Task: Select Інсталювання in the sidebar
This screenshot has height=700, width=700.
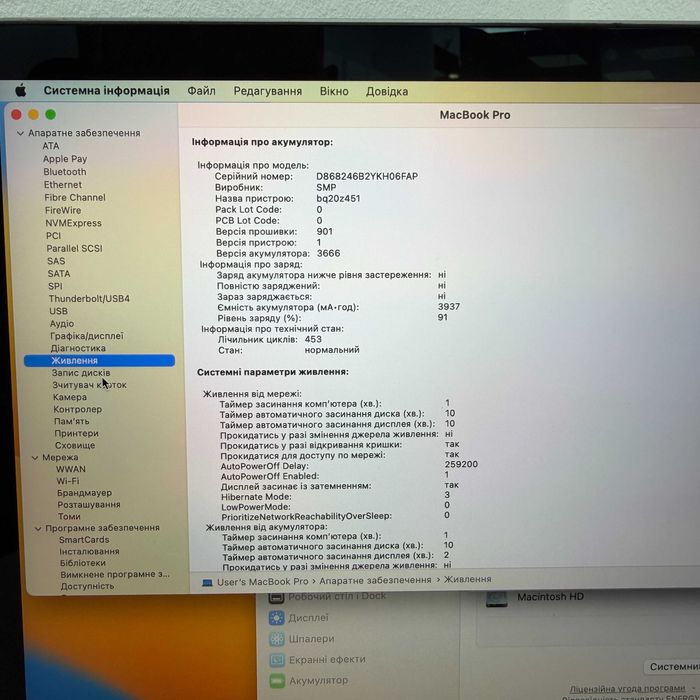Action: click(x=89, y=551)
